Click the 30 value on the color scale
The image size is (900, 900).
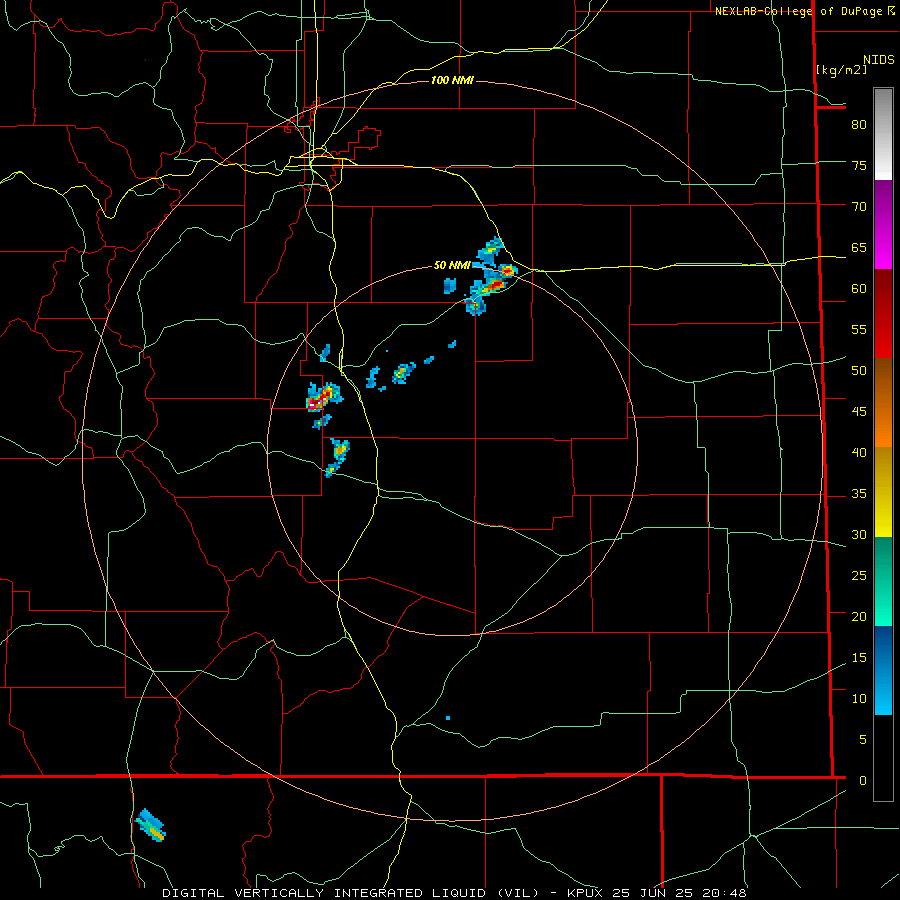click(x=859, y=534)
